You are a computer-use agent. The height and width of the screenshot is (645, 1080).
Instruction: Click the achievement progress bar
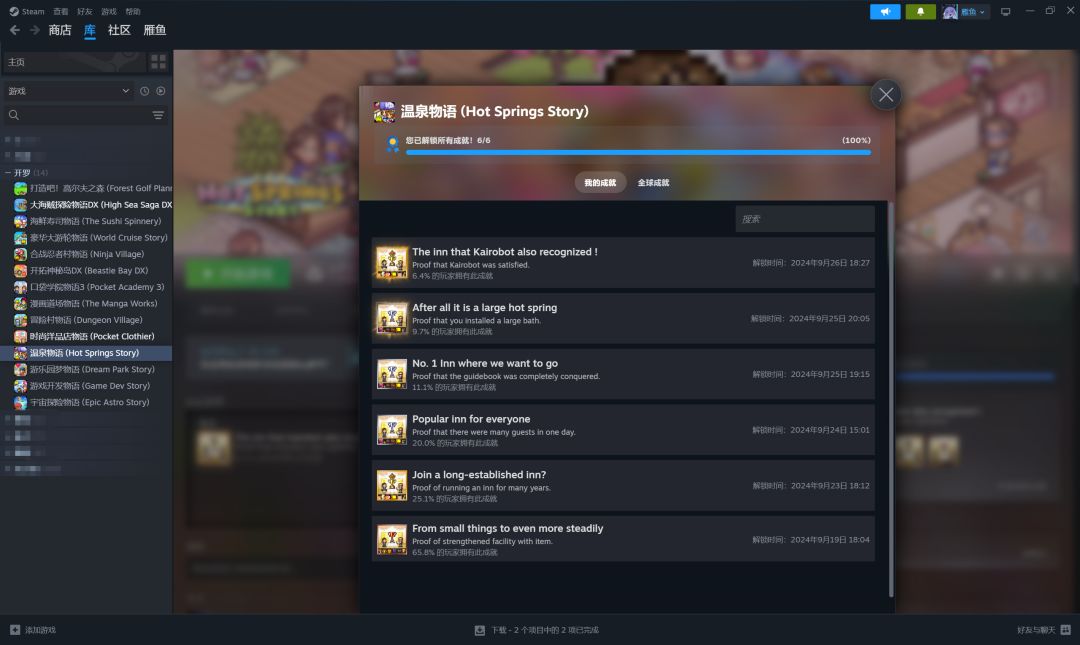coord(638,152)
